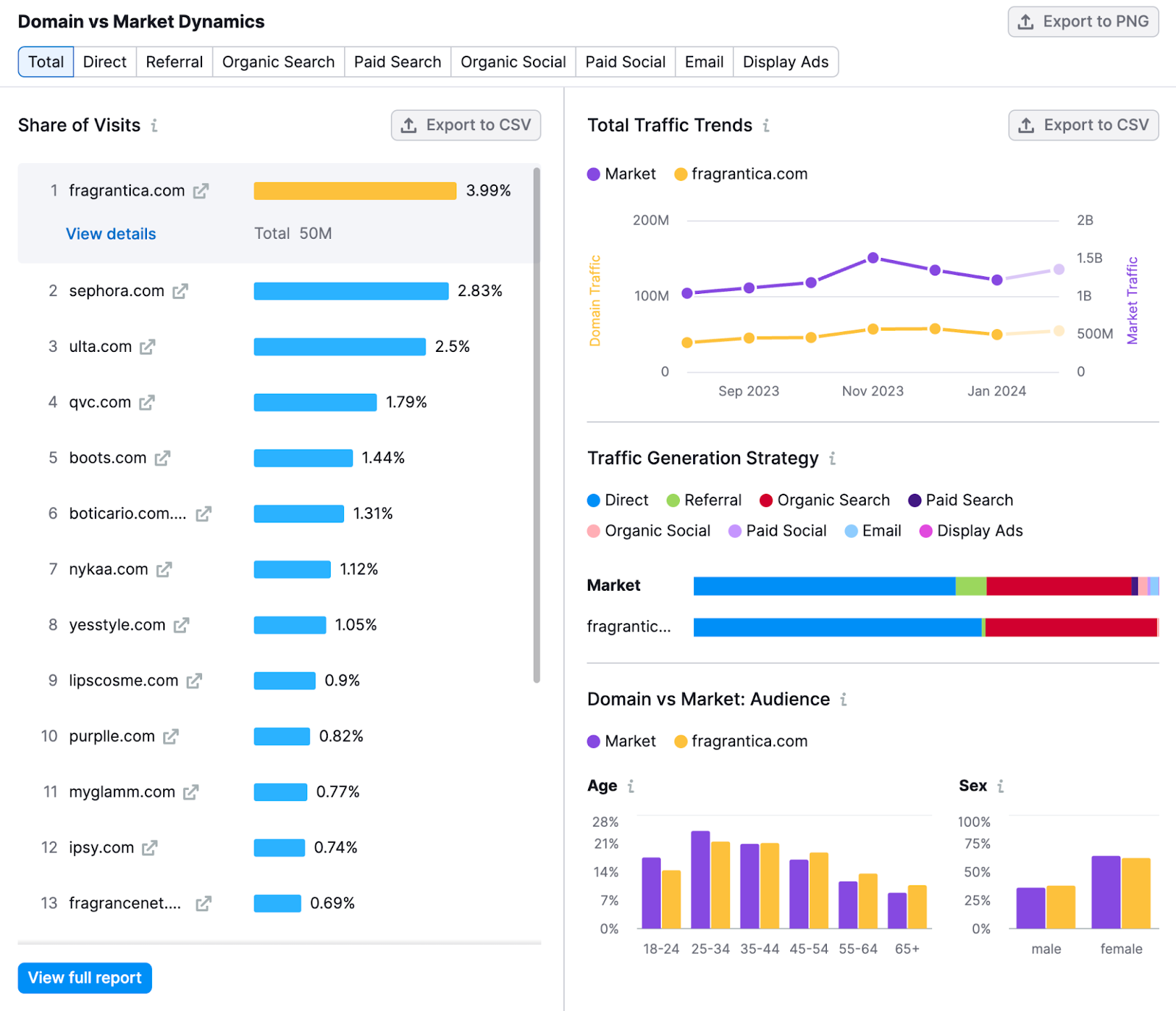Click the external link icon beside ulta.com
The image size is (1176, 1011).
click(x=148, y=347)
